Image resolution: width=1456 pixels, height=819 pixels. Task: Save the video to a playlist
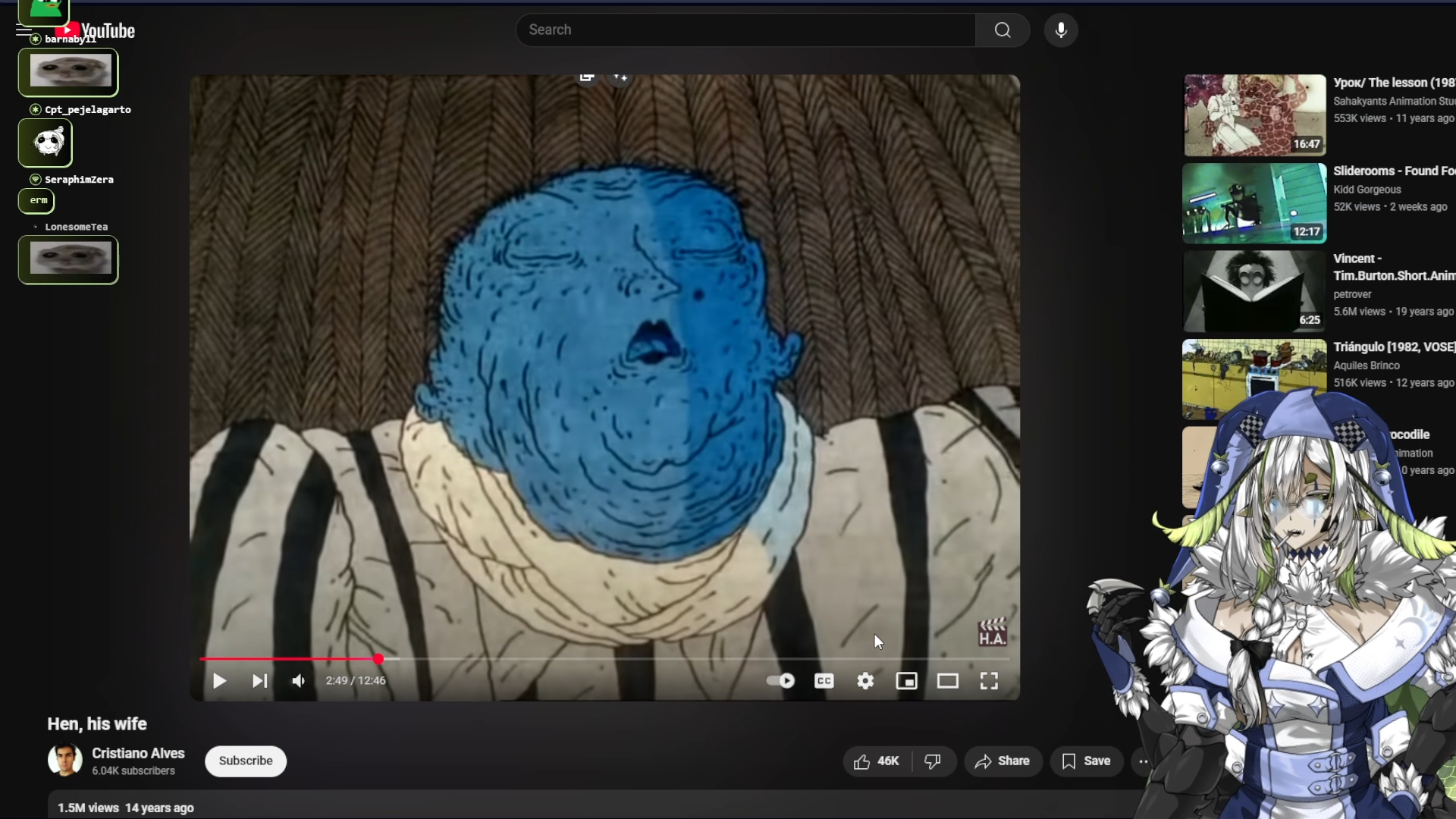(1086, 761)
